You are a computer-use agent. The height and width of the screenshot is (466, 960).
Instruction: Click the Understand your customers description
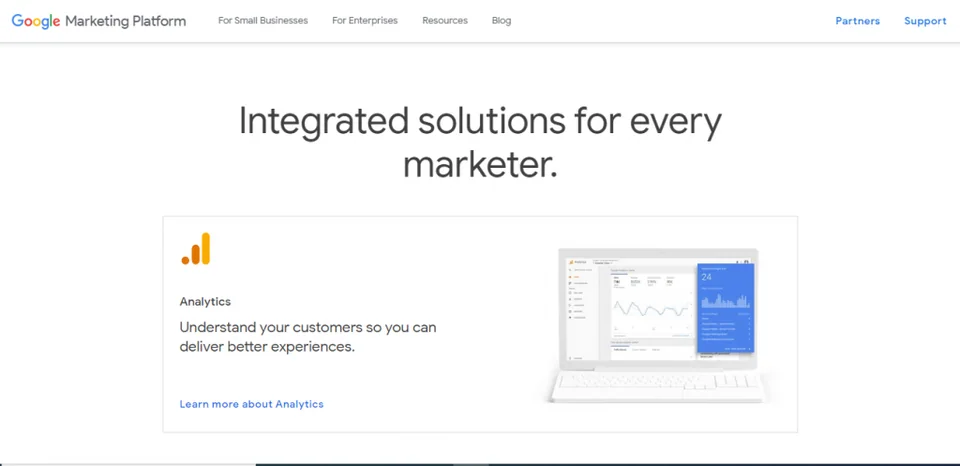pos(308,337)
